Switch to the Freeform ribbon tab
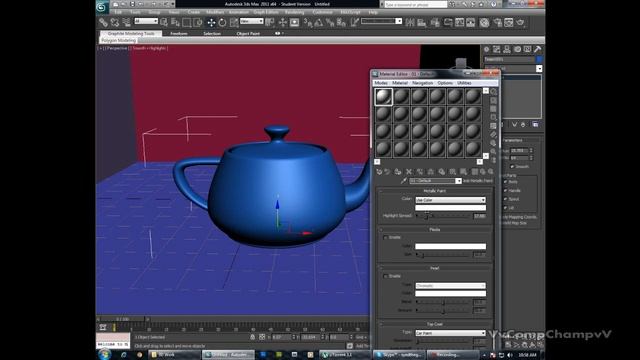Image resolution: width=640 pixels, height=360 pixels. coord(179,33)
